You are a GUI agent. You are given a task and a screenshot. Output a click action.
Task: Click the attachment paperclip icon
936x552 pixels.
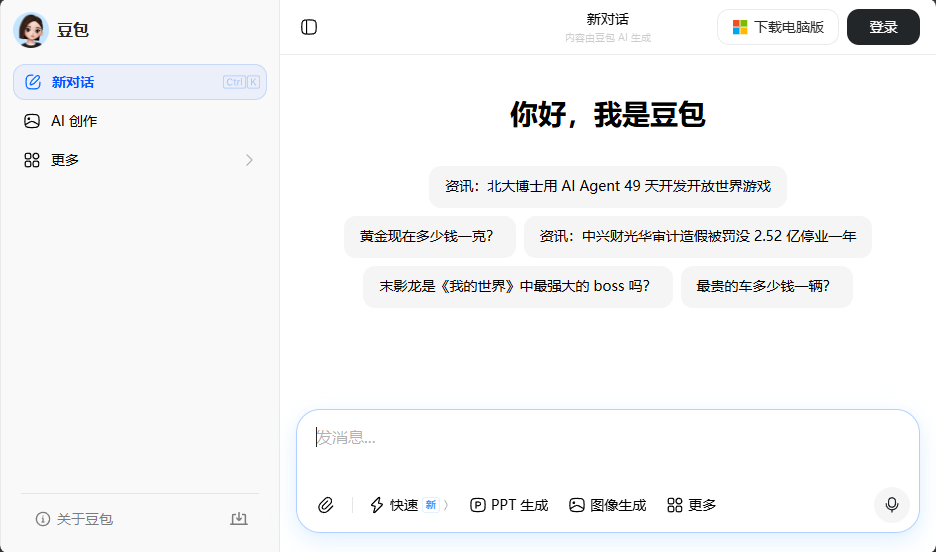click(325, 505)
